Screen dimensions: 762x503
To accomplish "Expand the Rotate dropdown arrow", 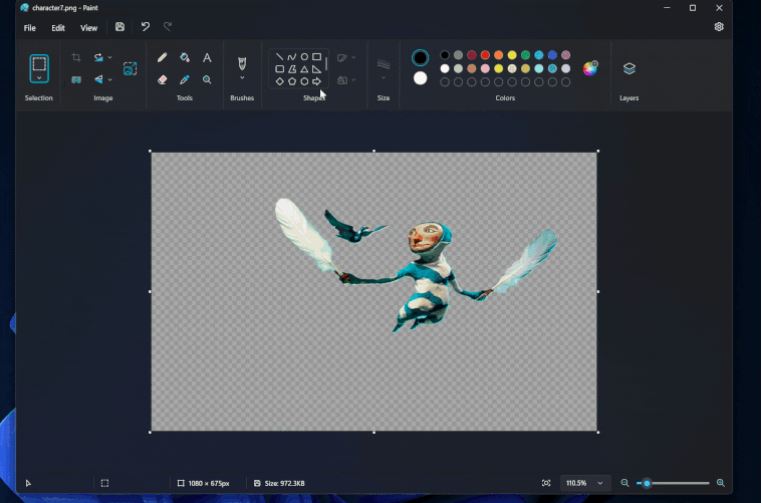I will [110, 57].
